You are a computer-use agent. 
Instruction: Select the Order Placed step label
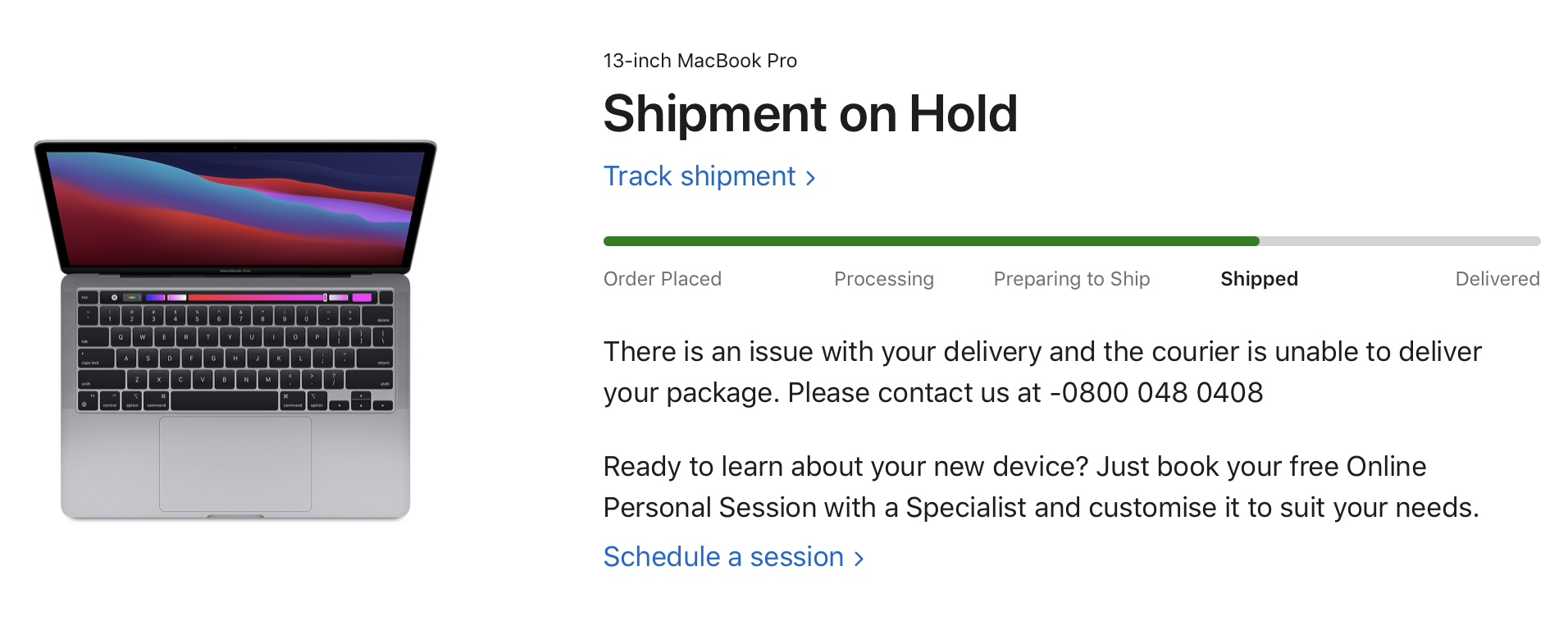point(663,279)
